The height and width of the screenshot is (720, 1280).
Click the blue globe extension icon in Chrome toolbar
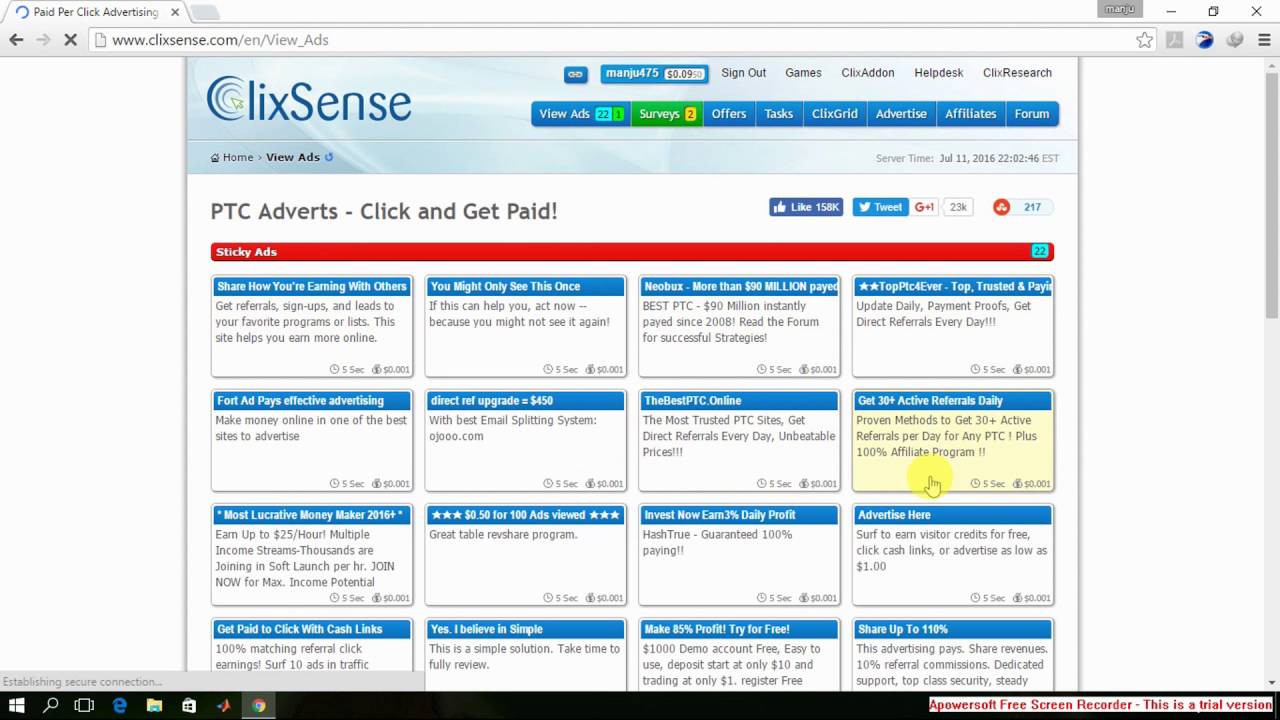tap(1205, 40)
